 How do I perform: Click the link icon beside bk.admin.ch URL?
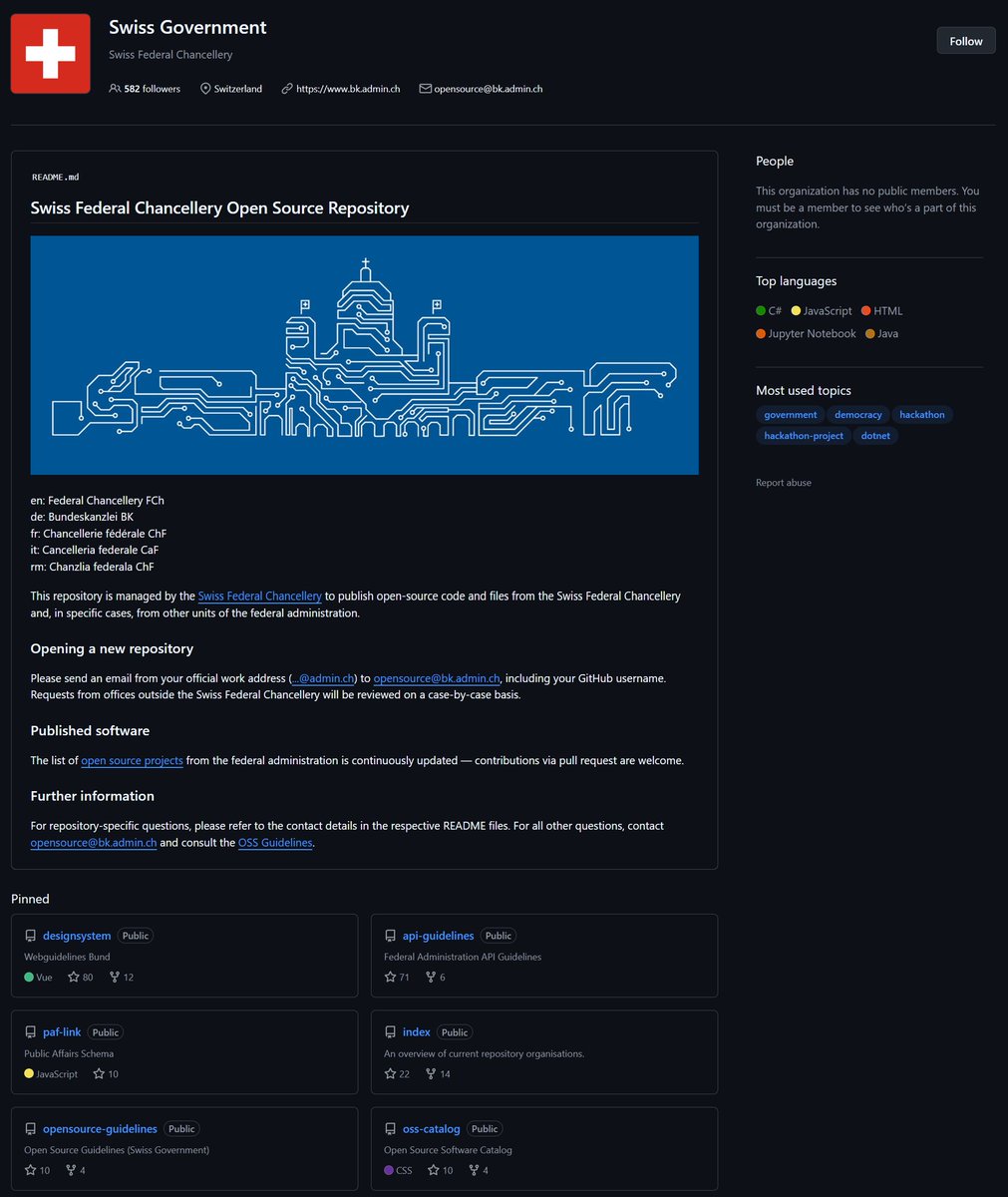point(287,89)
